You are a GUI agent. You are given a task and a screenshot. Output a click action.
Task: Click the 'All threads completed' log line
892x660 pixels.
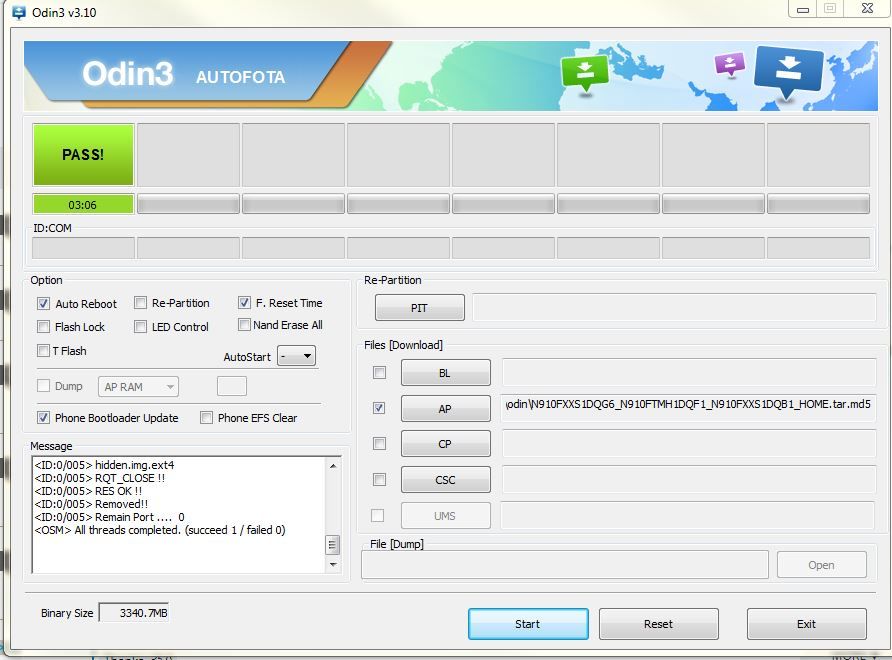160,530
